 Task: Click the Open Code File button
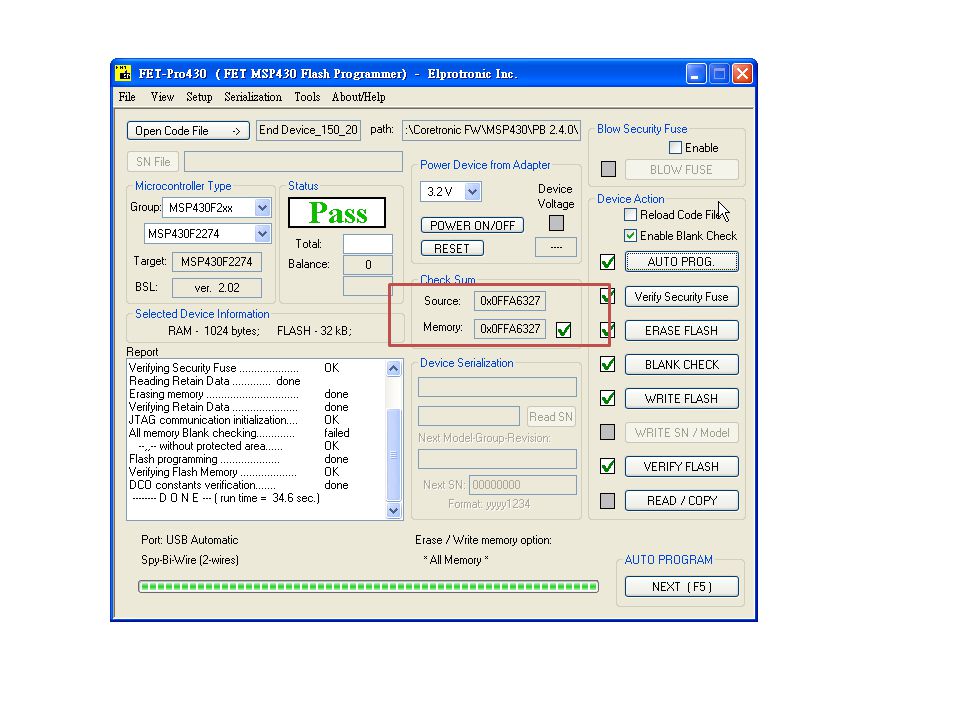click(188, 130)
